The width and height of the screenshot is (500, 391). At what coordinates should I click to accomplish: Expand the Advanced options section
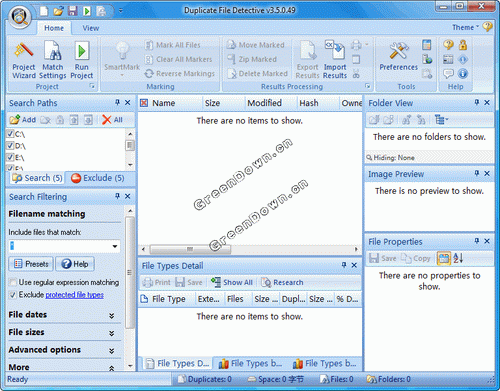tap(112, 350)
